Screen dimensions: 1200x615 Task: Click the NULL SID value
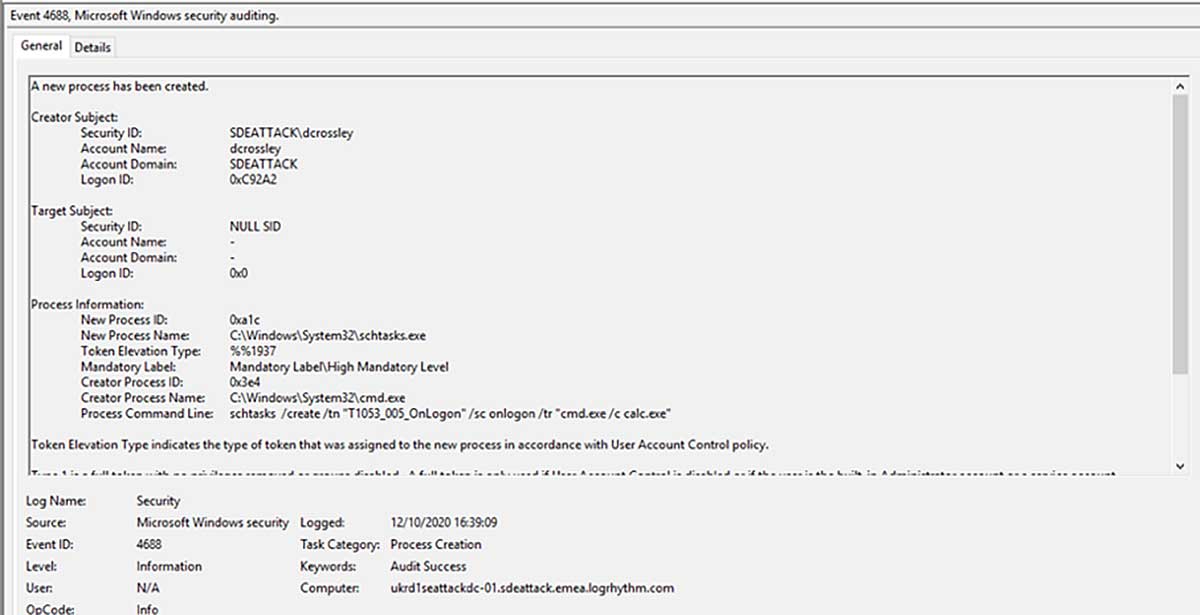255,227
